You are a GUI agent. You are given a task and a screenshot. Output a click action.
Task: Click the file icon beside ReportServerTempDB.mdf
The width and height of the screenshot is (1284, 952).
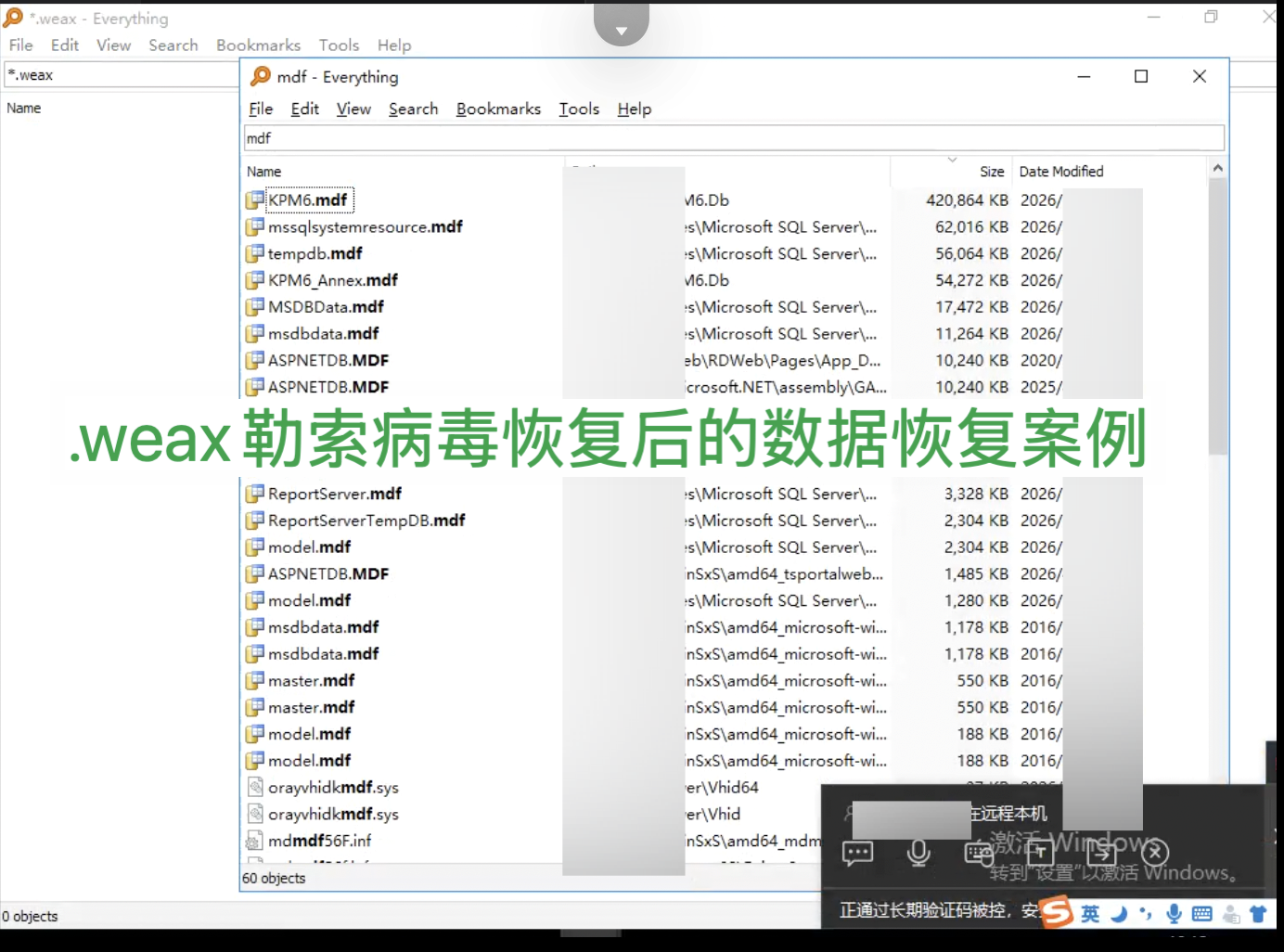point(255,521)
